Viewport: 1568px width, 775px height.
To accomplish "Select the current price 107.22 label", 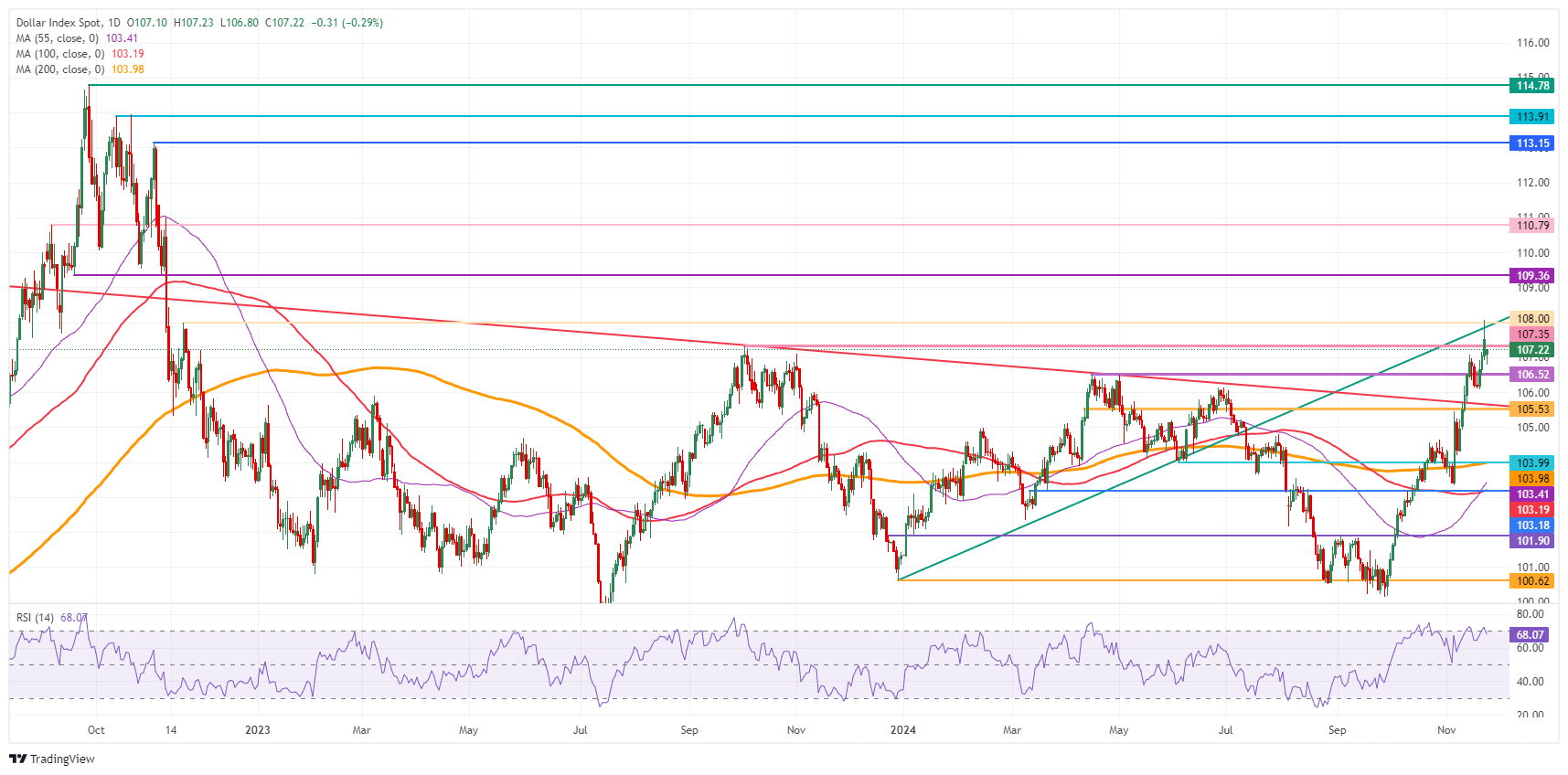I will click(1532, 350).
